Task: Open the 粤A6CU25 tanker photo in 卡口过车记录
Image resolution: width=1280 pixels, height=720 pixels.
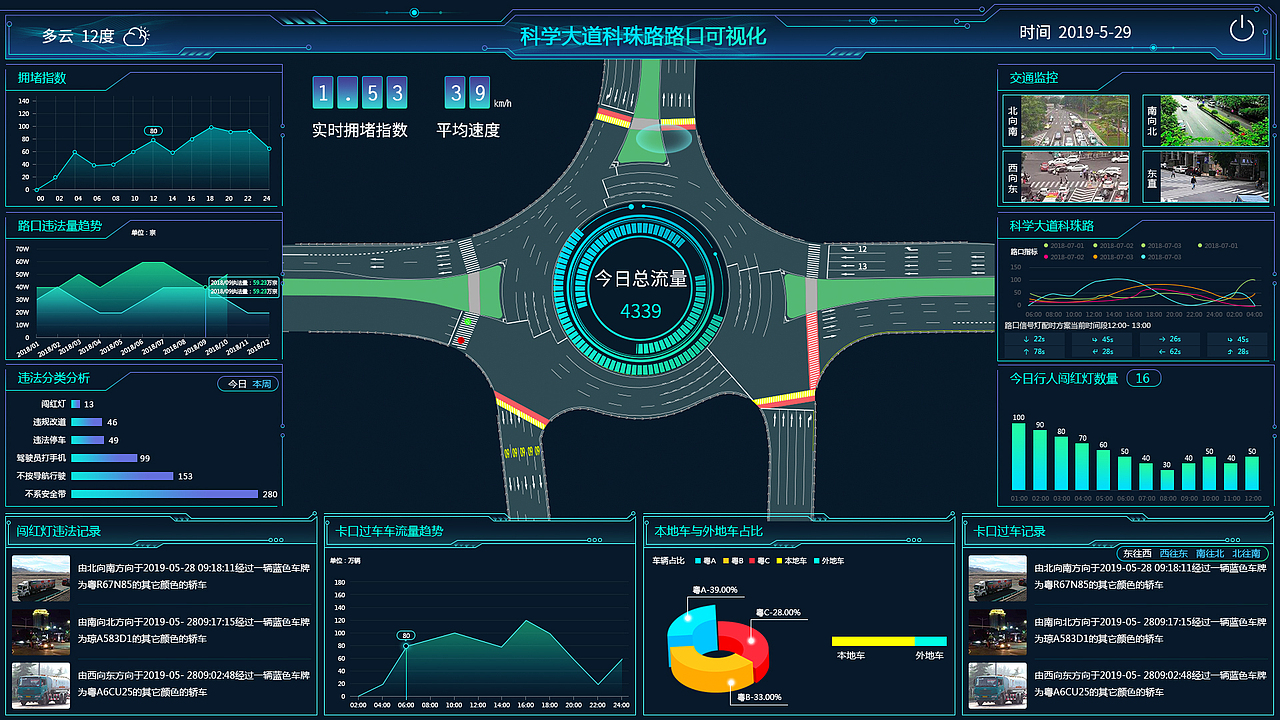Action: [998, 686]
